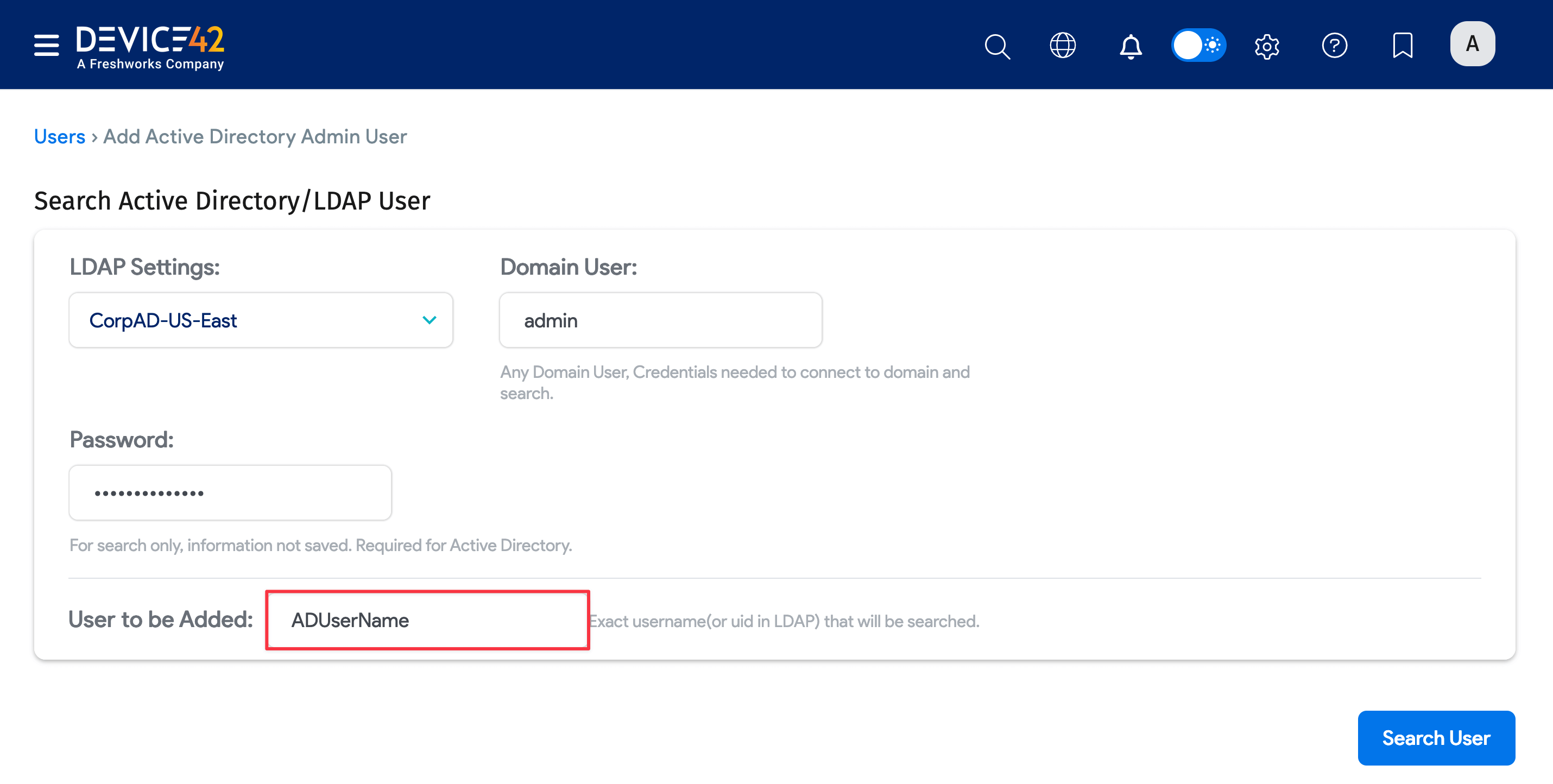Click the globe language icon

(1063, 46)
